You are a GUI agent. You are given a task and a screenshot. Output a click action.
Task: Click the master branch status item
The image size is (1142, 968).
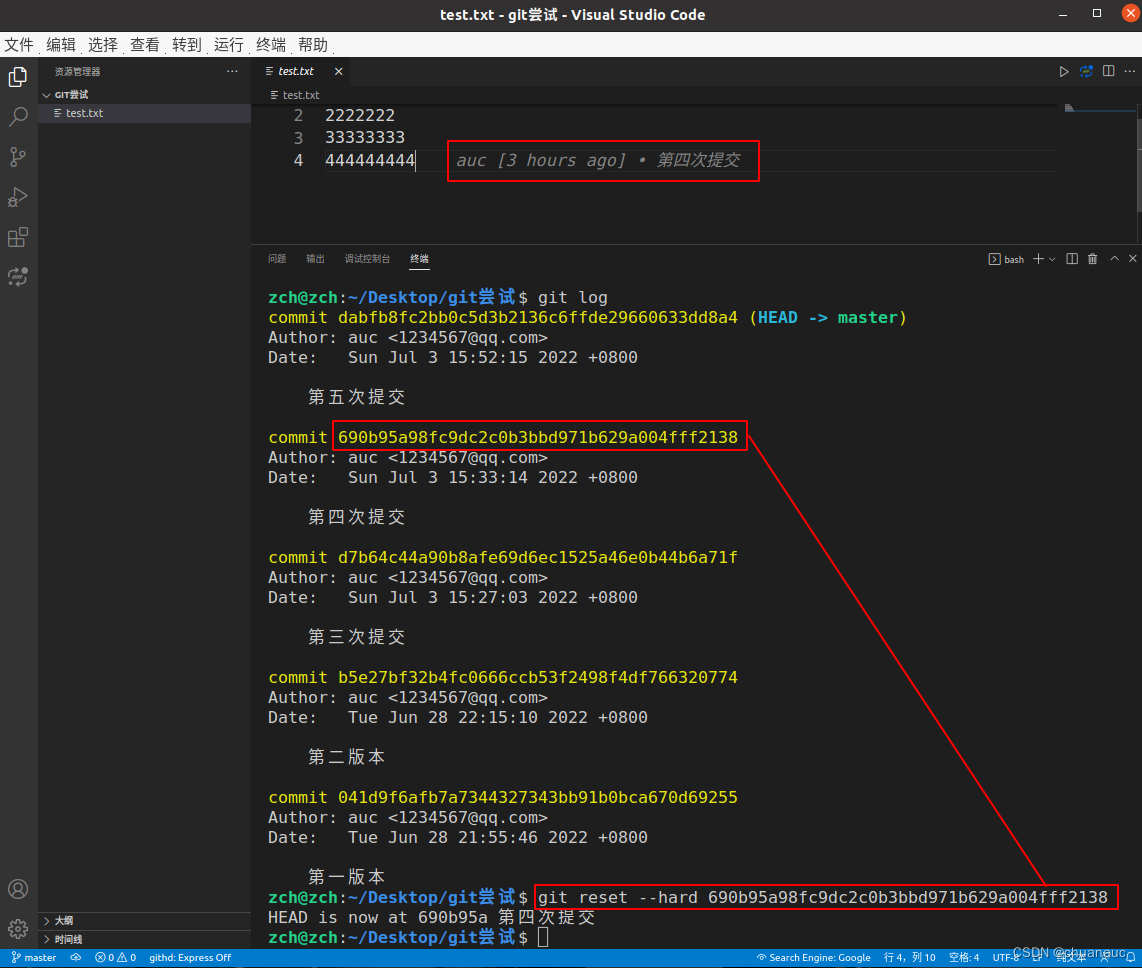[x=34, y=958]
